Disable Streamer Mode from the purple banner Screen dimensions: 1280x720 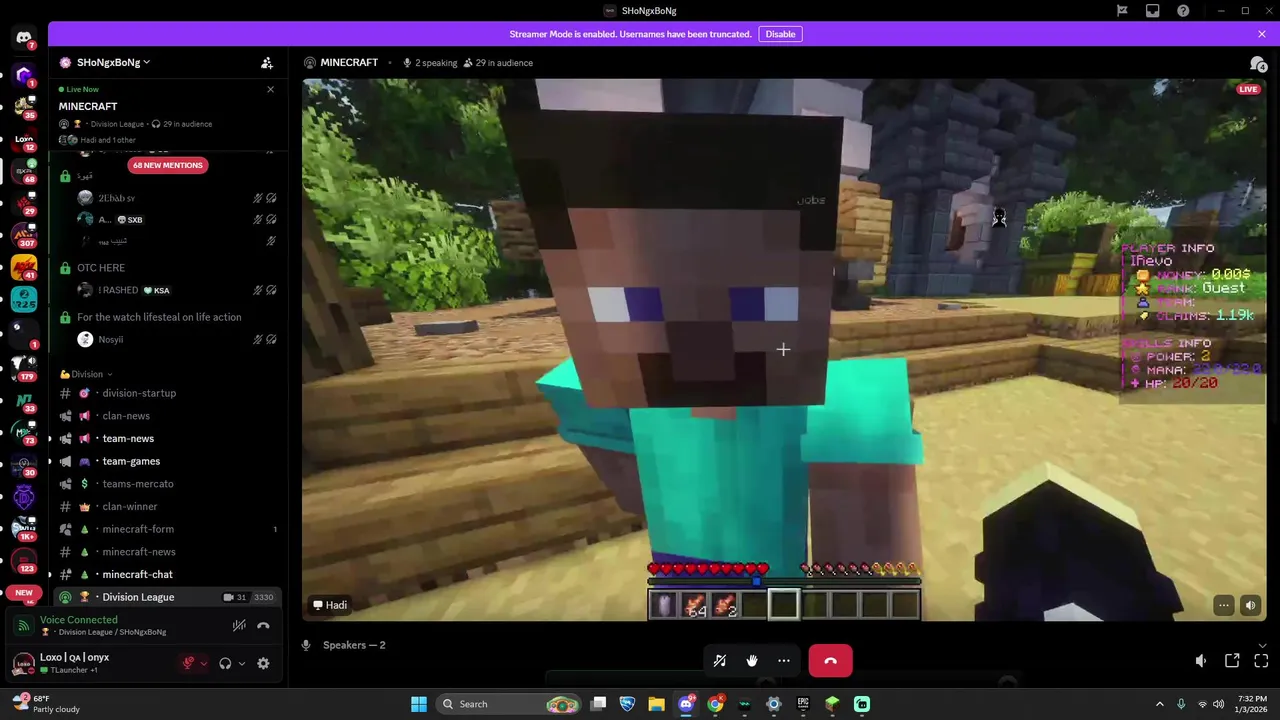point(780,34)
